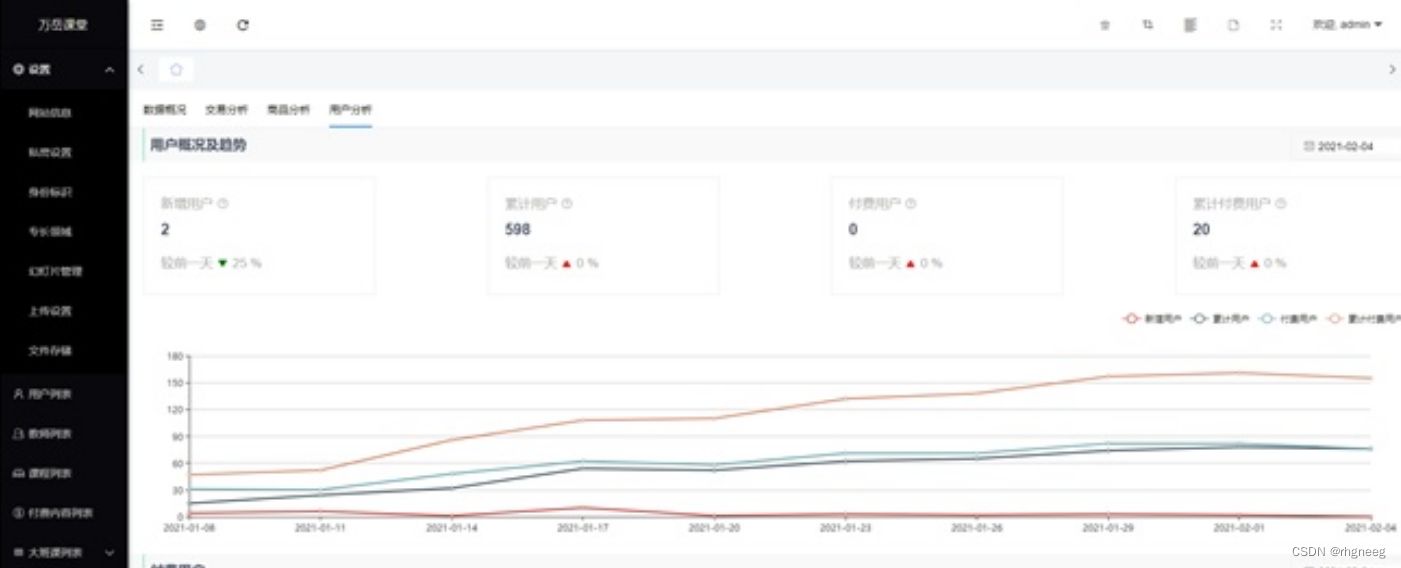Click help icon beside 付费用户 card

pyautogui.click(x=911, y=203)
